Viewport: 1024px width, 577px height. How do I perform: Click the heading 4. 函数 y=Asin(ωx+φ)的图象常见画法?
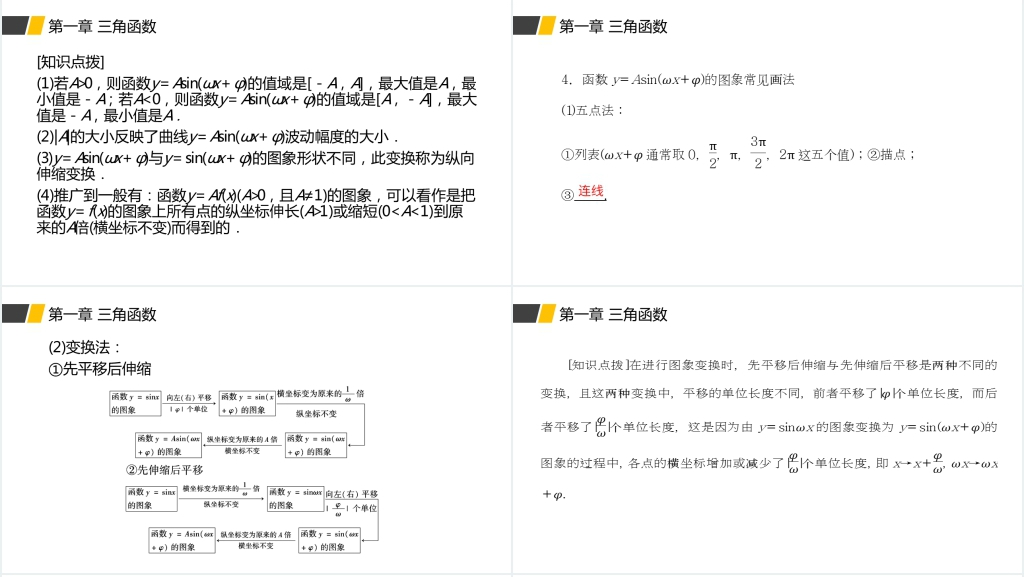[x=678, y=80]
